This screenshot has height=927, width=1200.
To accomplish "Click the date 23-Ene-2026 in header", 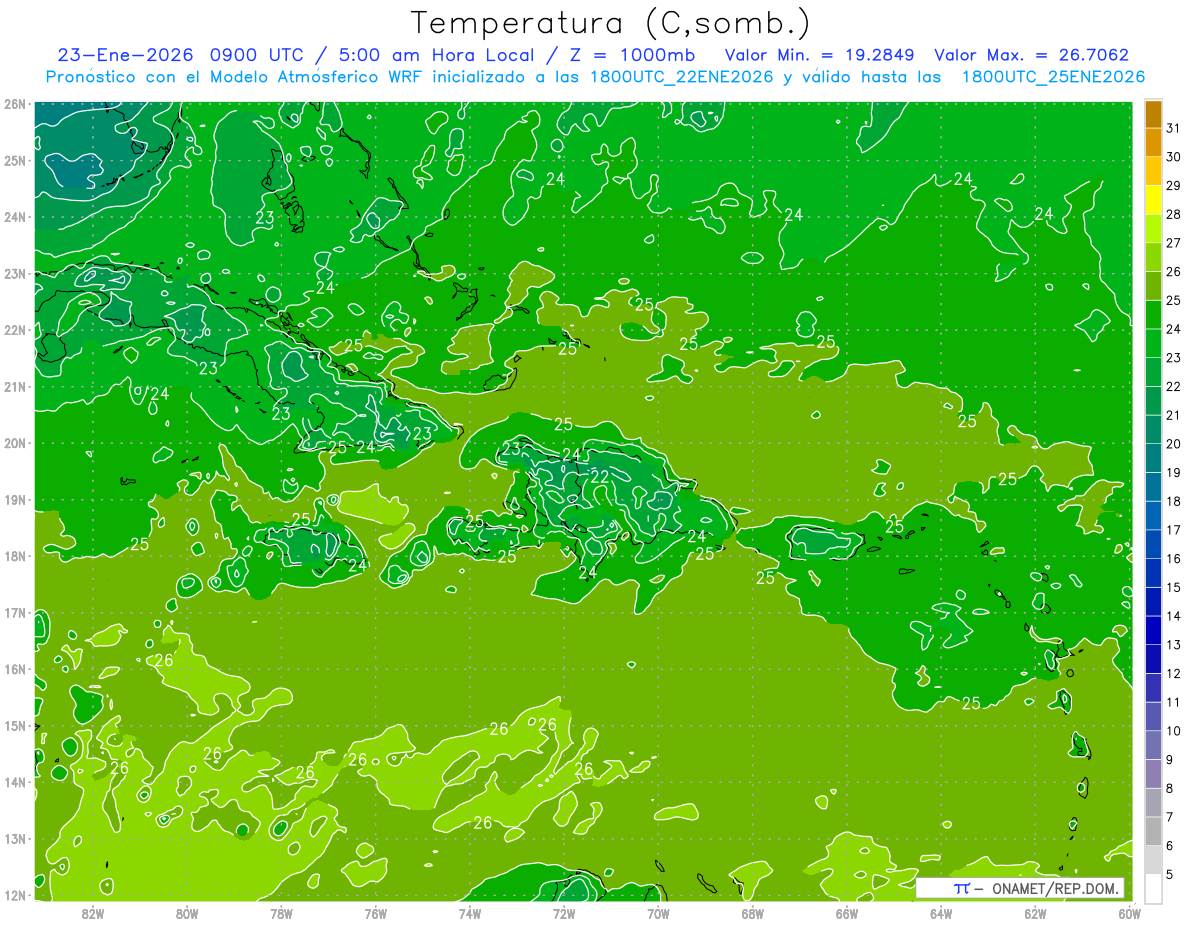I will tap(124, 55).
